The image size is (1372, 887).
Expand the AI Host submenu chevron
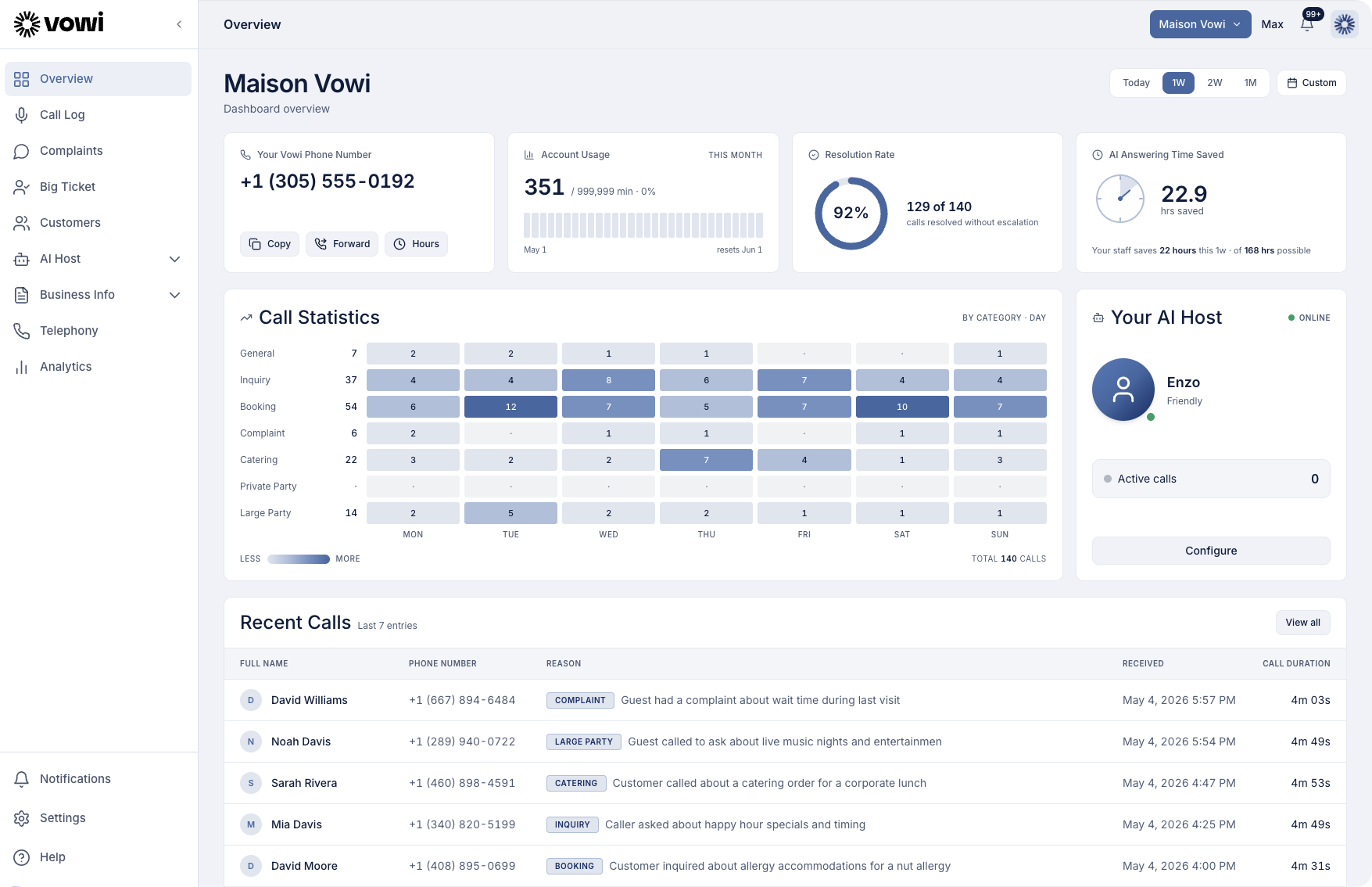(175, 259)
